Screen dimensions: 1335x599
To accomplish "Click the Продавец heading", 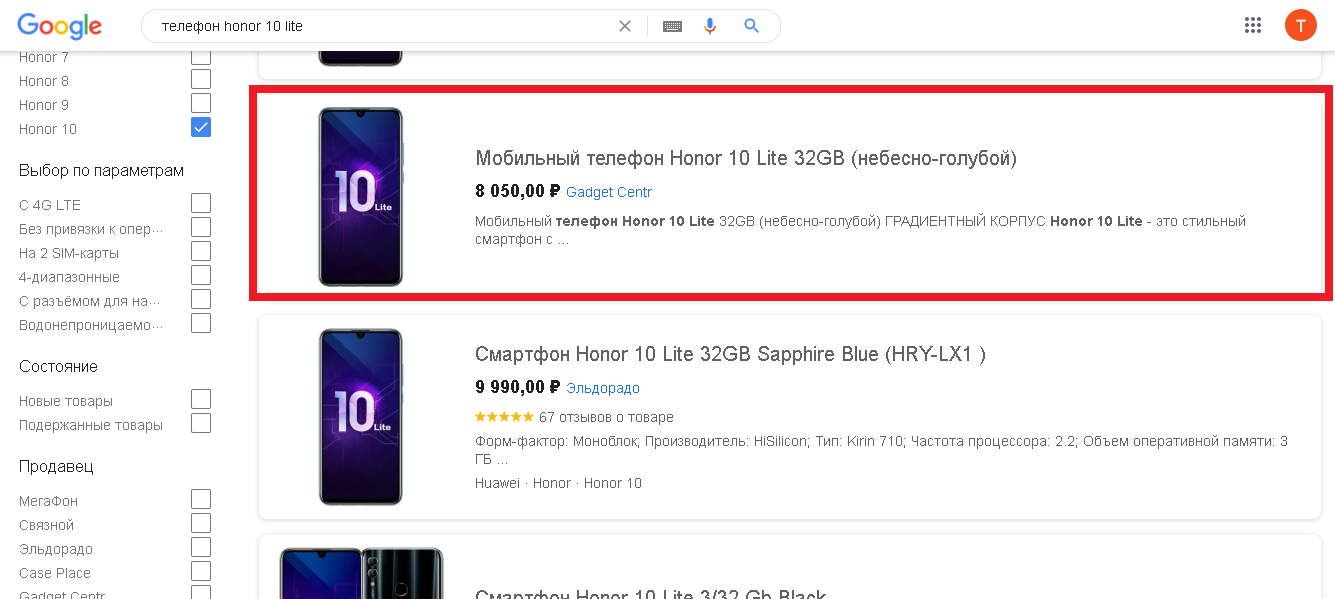I will [56, 467].
